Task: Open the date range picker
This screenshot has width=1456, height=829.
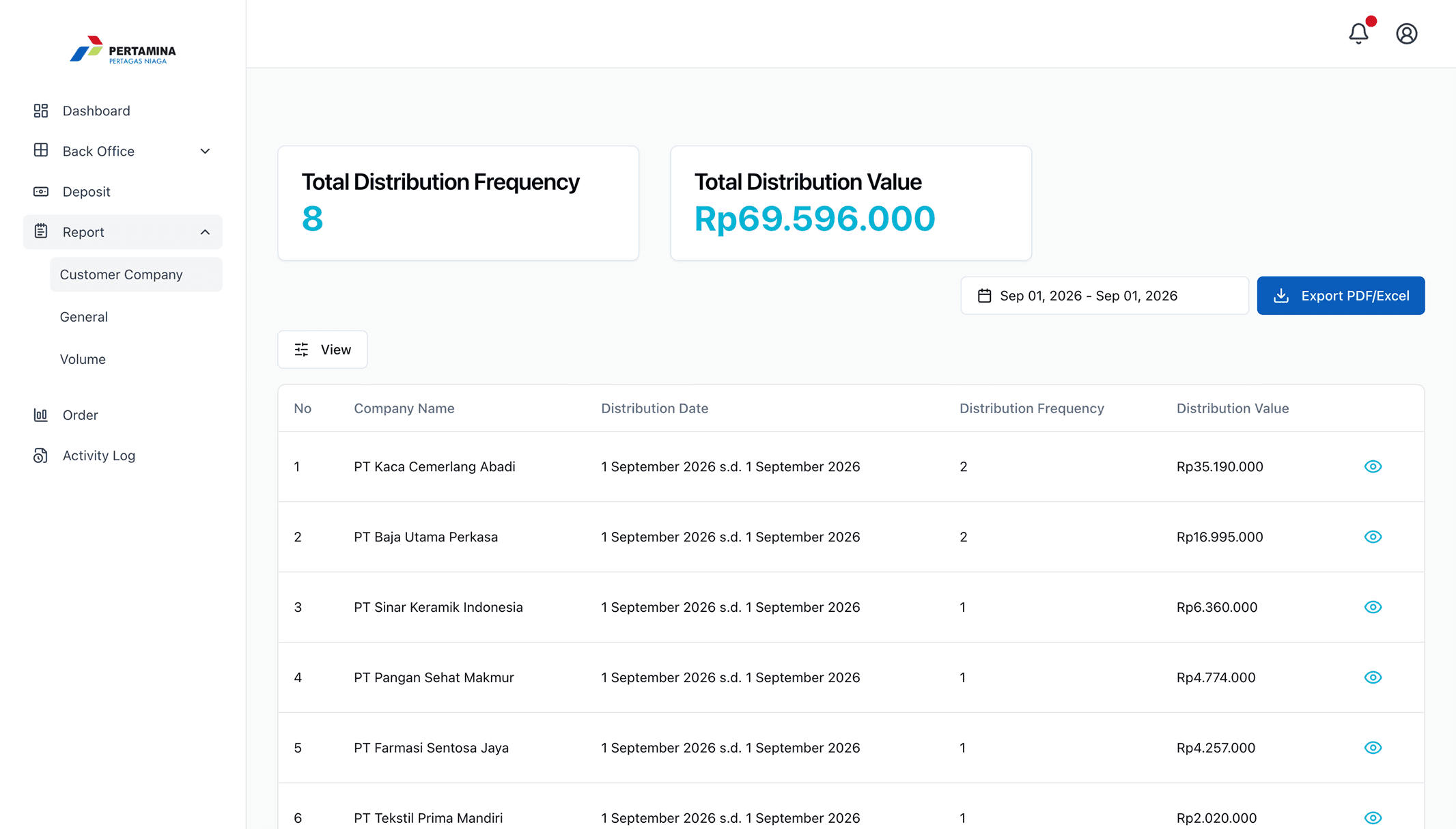Action: pyautogui.click(x=1104, y=296)
